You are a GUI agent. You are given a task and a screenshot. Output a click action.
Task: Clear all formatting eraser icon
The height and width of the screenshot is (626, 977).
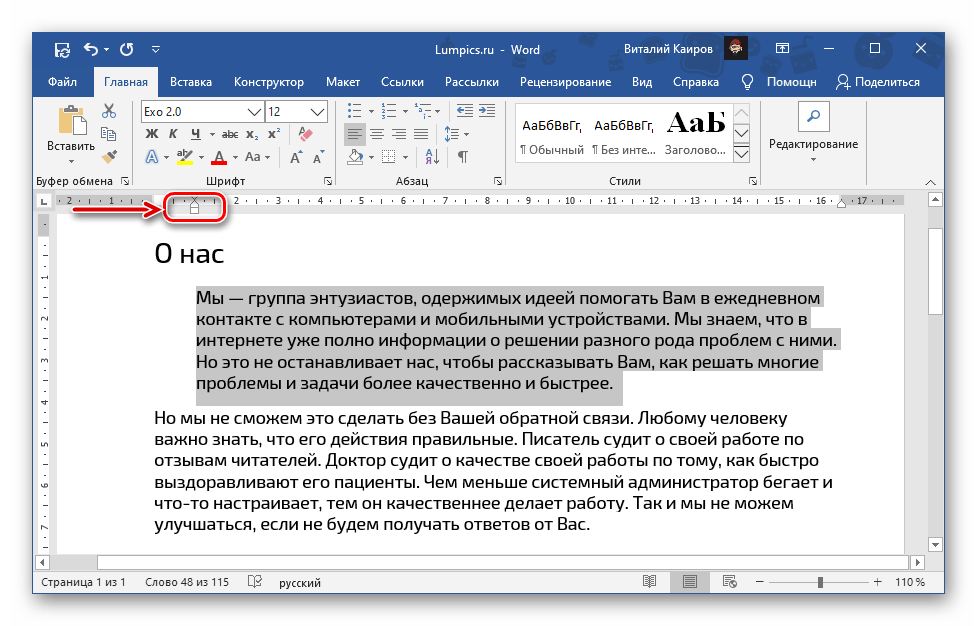coord(305,134)
